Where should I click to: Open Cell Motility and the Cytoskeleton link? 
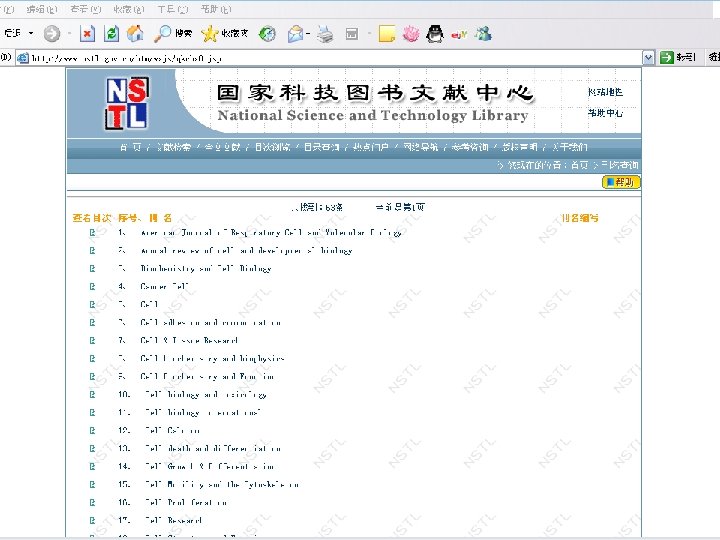coord(222,484)
